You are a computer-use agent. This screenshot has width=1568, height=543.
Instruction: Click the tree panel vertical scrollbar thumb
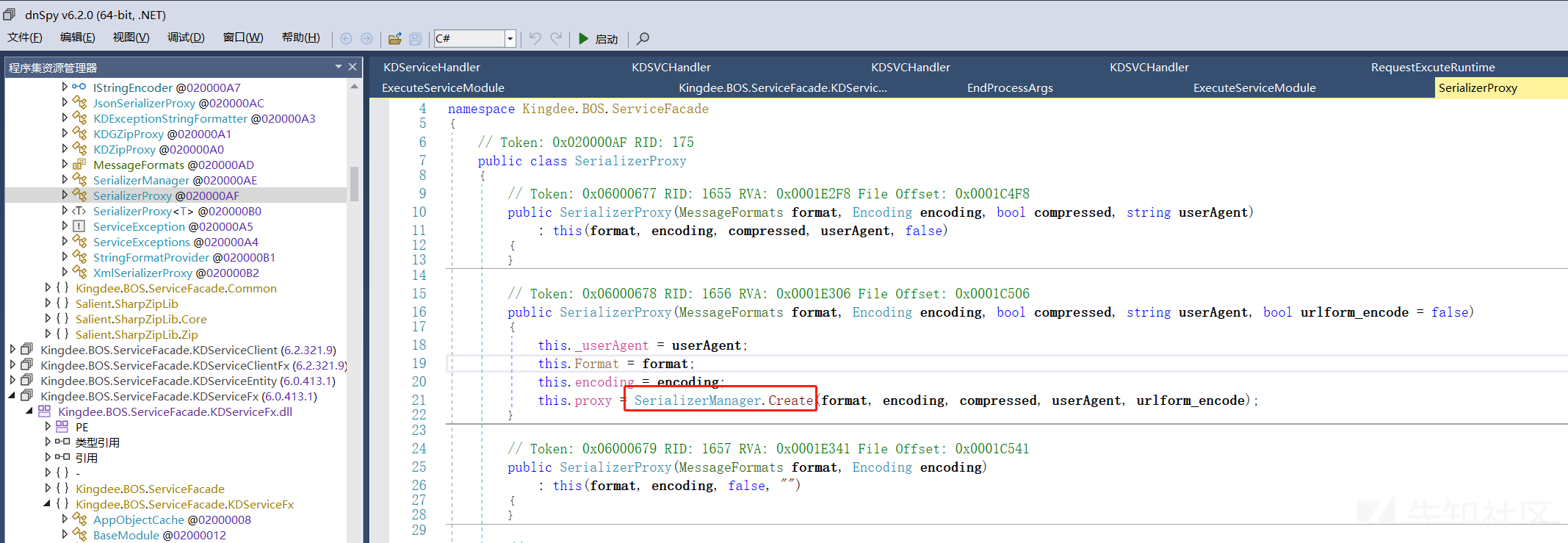tap(354, 184)
